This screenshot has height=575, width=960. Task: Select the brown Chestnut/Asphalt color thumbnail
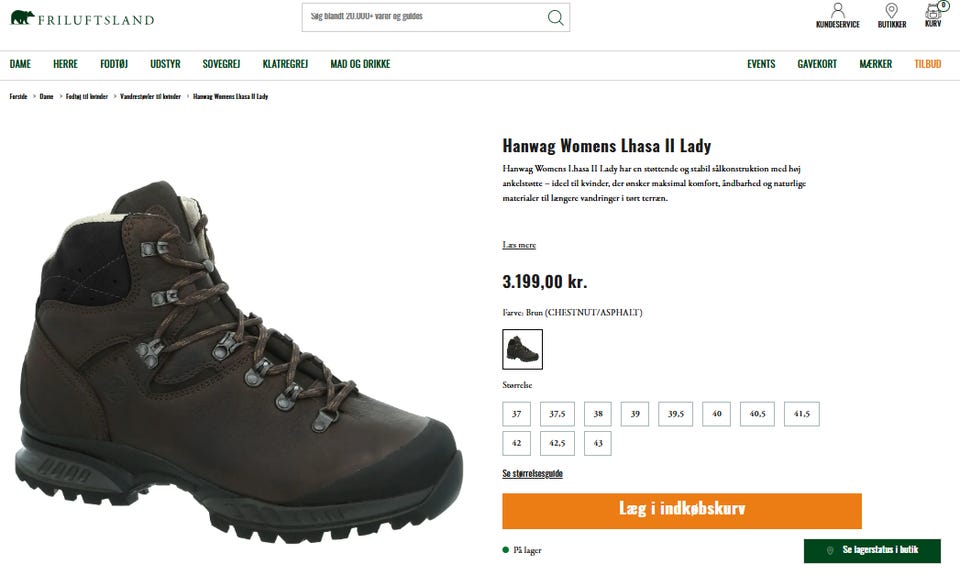522,349
